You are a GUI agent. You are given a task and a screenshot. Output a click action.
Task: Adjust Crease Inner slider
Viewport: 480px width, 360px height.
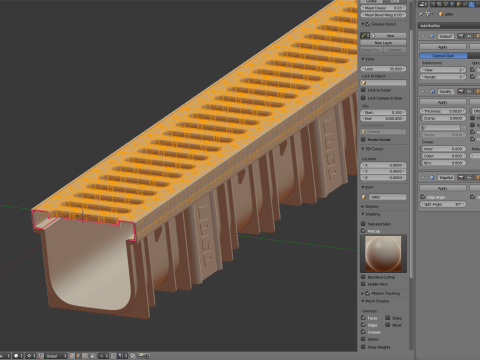tap(443, 149)
